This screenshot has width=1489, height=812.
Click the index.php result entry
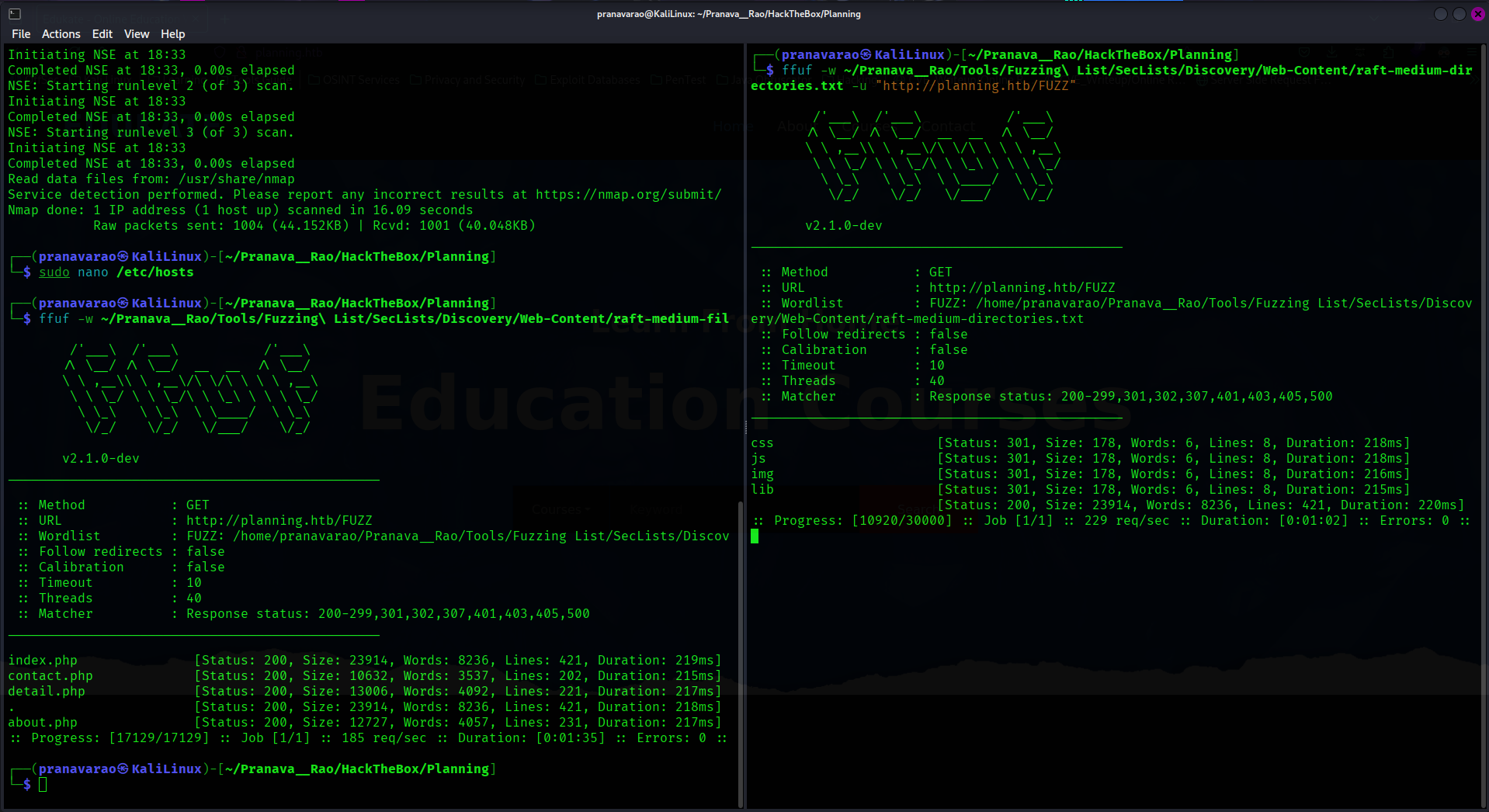[43, 661]
